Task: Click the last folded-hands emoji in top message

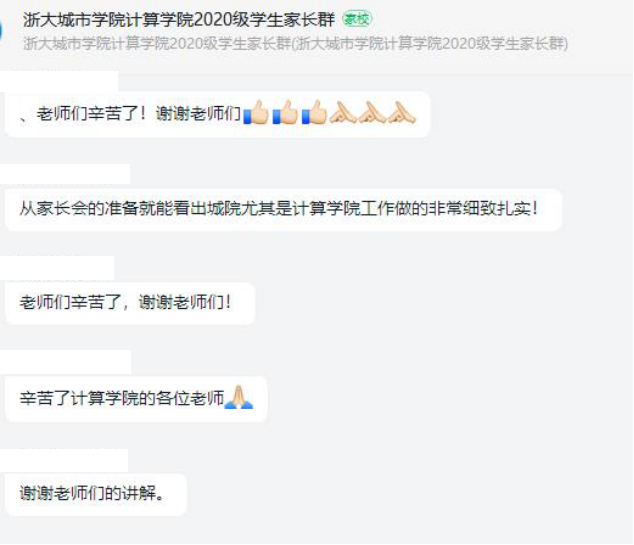Action: coord(402,112)
